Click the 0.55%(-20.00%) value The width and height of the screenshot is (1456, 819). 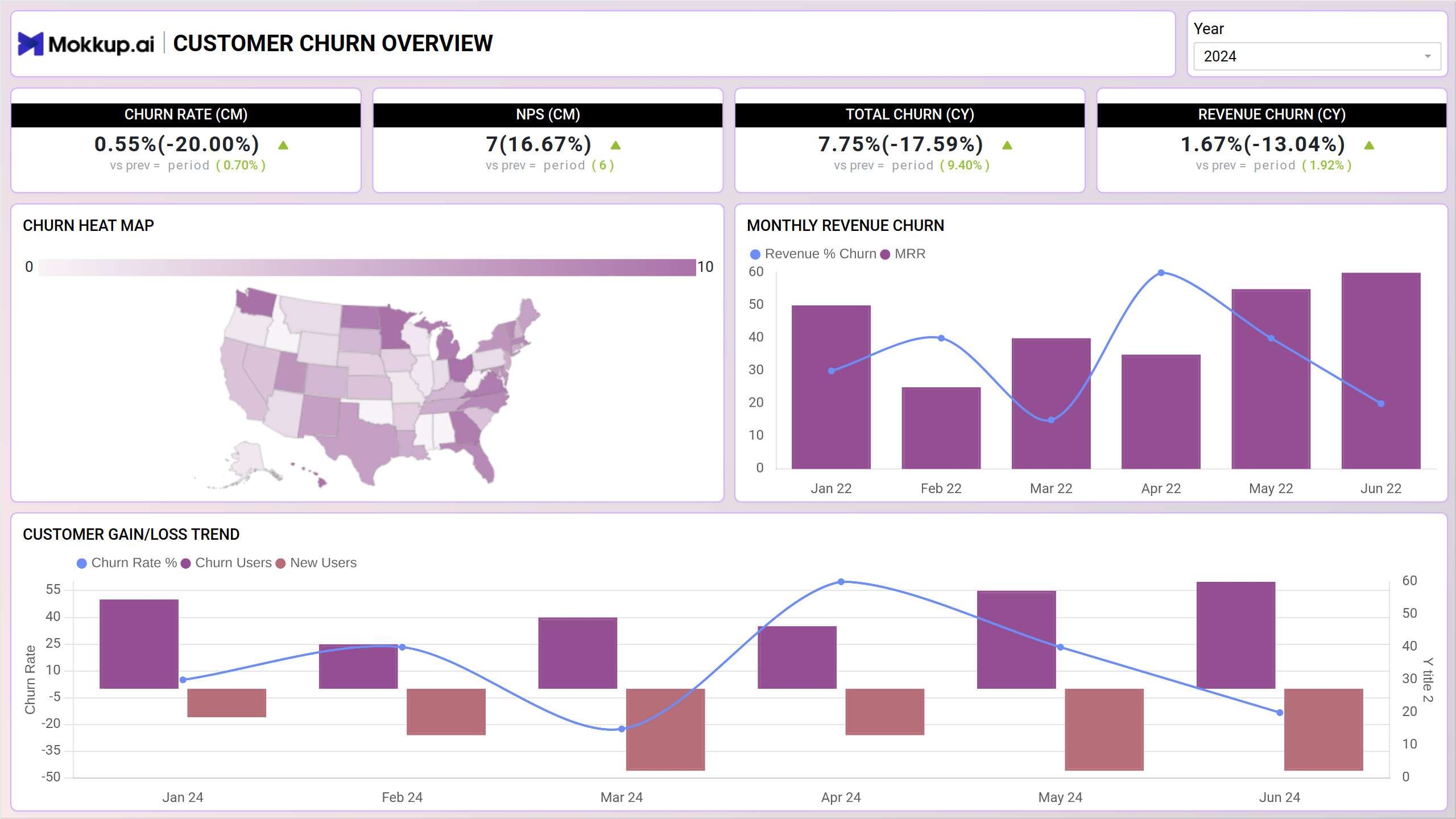177,144
